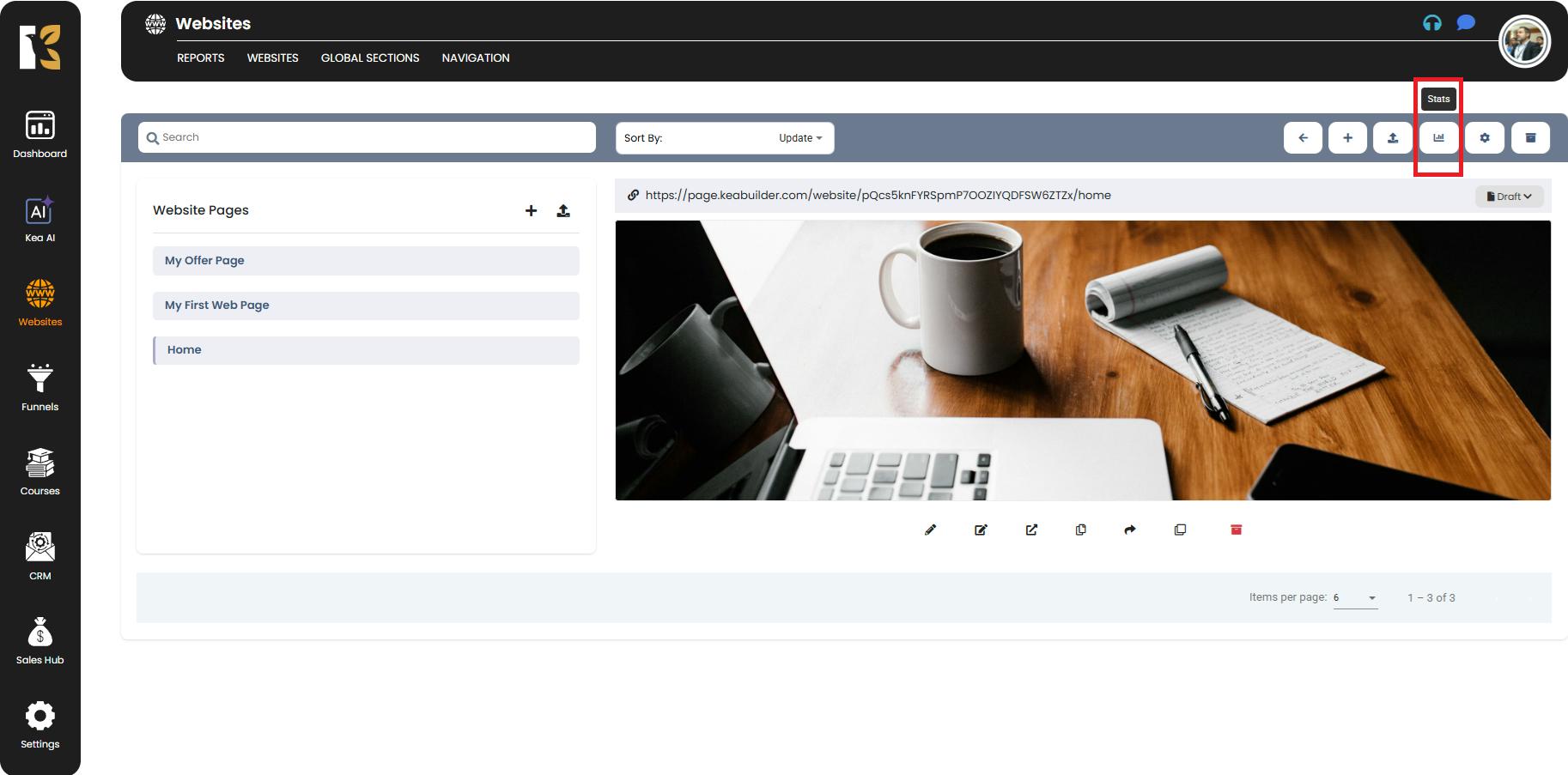Click the page URL link

(x=878, y=195)
